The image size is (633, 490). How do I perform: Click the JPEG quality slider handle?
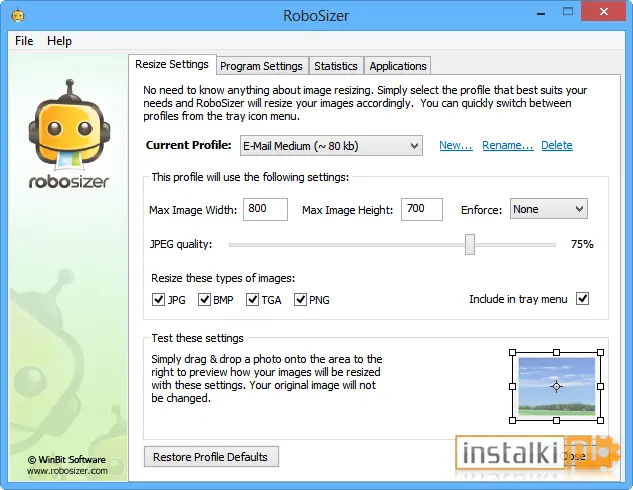tap(470, 244)
